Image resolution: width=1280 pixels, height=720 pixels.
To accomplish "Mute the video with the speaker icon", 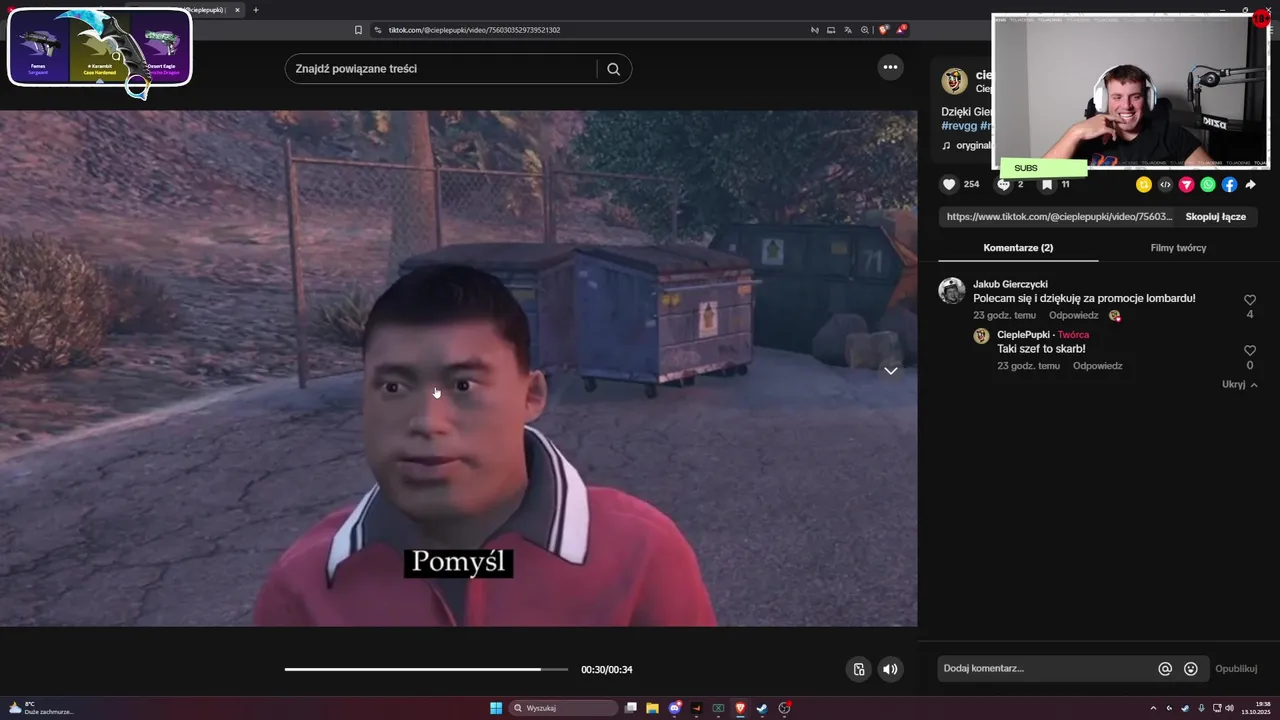I will coord(890,669).
